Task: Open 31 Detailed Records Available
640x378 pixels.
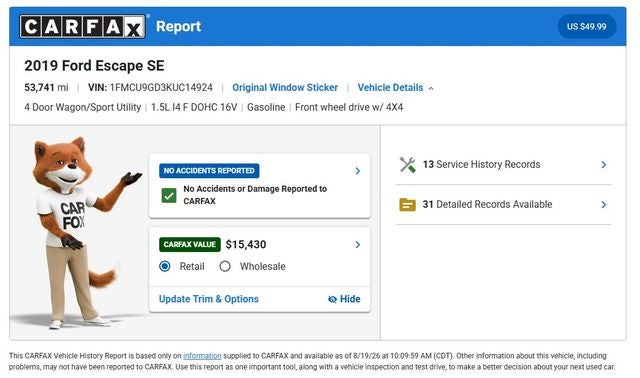Action: tap(487, 204)
